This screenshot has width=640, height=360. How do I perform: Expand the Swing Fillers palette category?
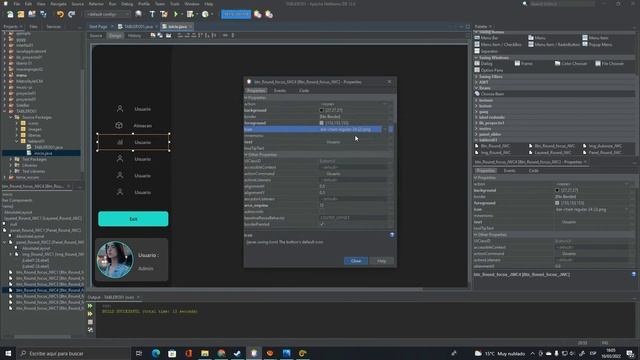point(476,77)
